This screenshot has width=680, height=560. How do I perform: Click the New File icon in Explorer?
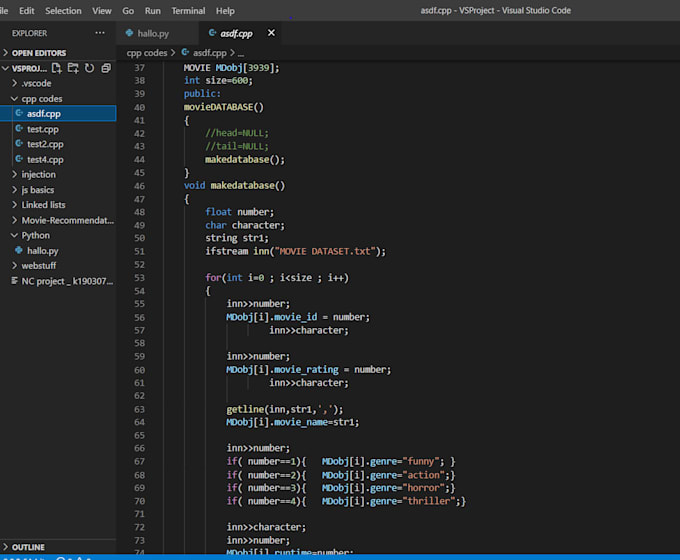pos(56,68)
